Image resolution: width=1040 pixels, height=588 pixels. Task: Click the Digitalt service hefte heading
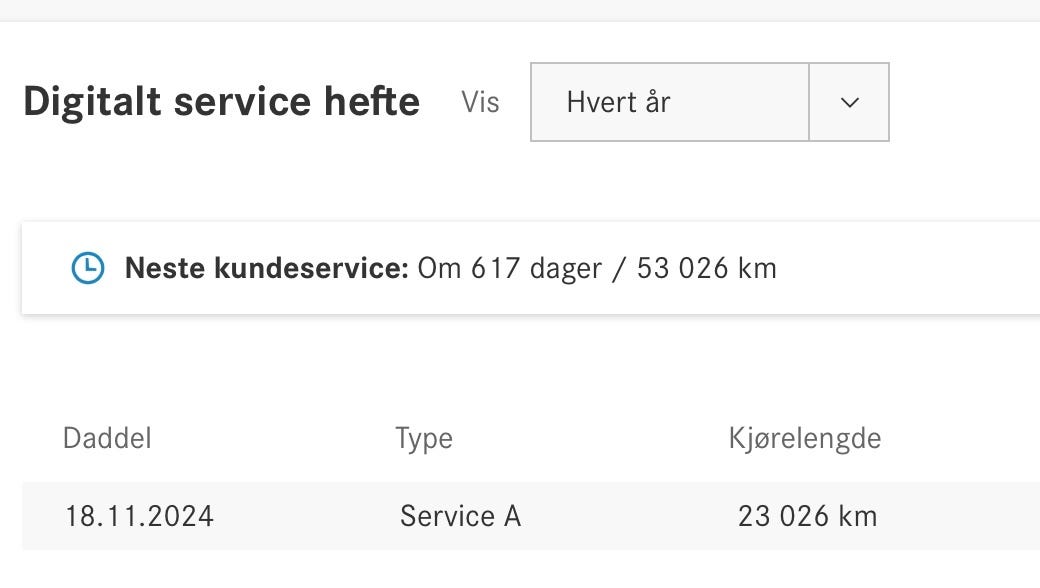point(222,101)
